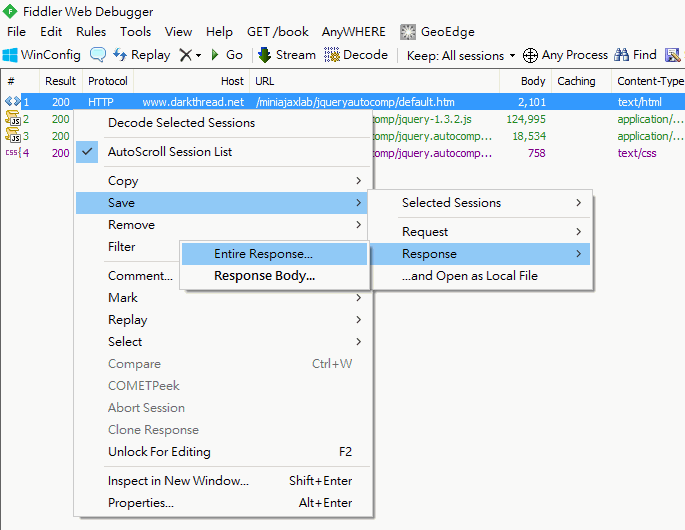This screenshot has height=530, width=685.
Task: Click the Any Process crosshair icon
Action: click(530, 55)
